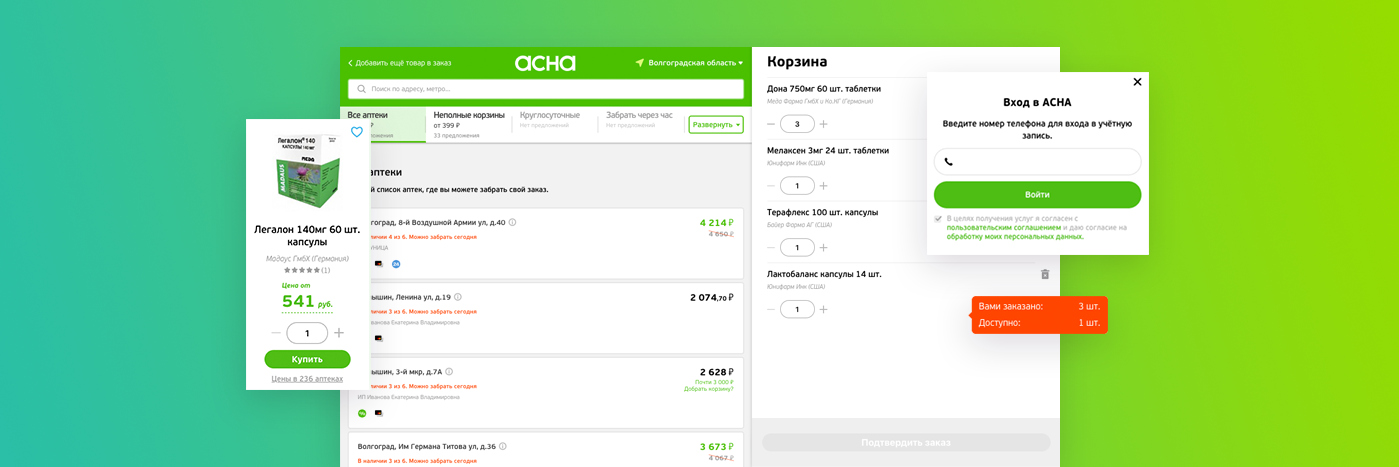Increase Легалон quantity with plus icon
This screenshot has height=467, width=1399.
tap(339, 333)
